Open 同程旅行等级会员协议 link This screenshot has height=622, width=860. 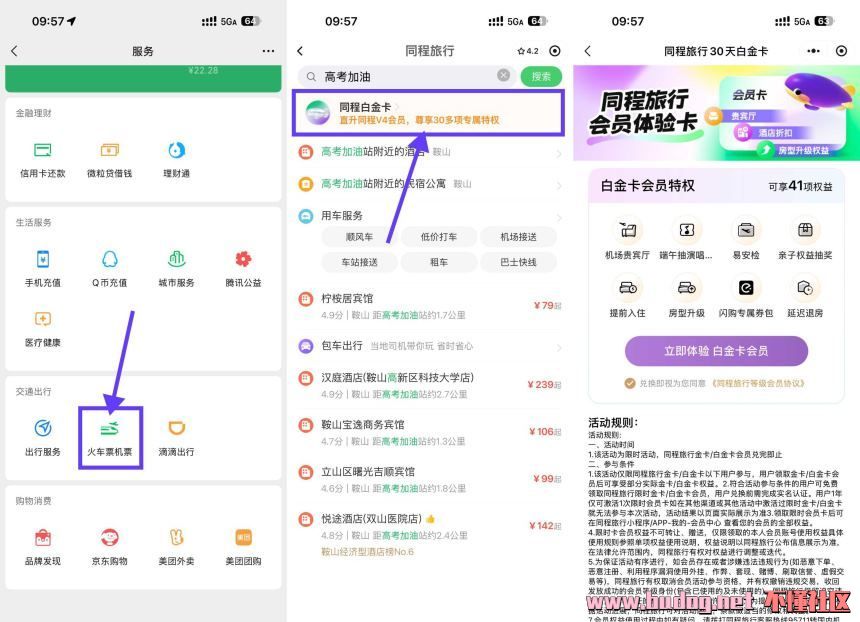757,383
